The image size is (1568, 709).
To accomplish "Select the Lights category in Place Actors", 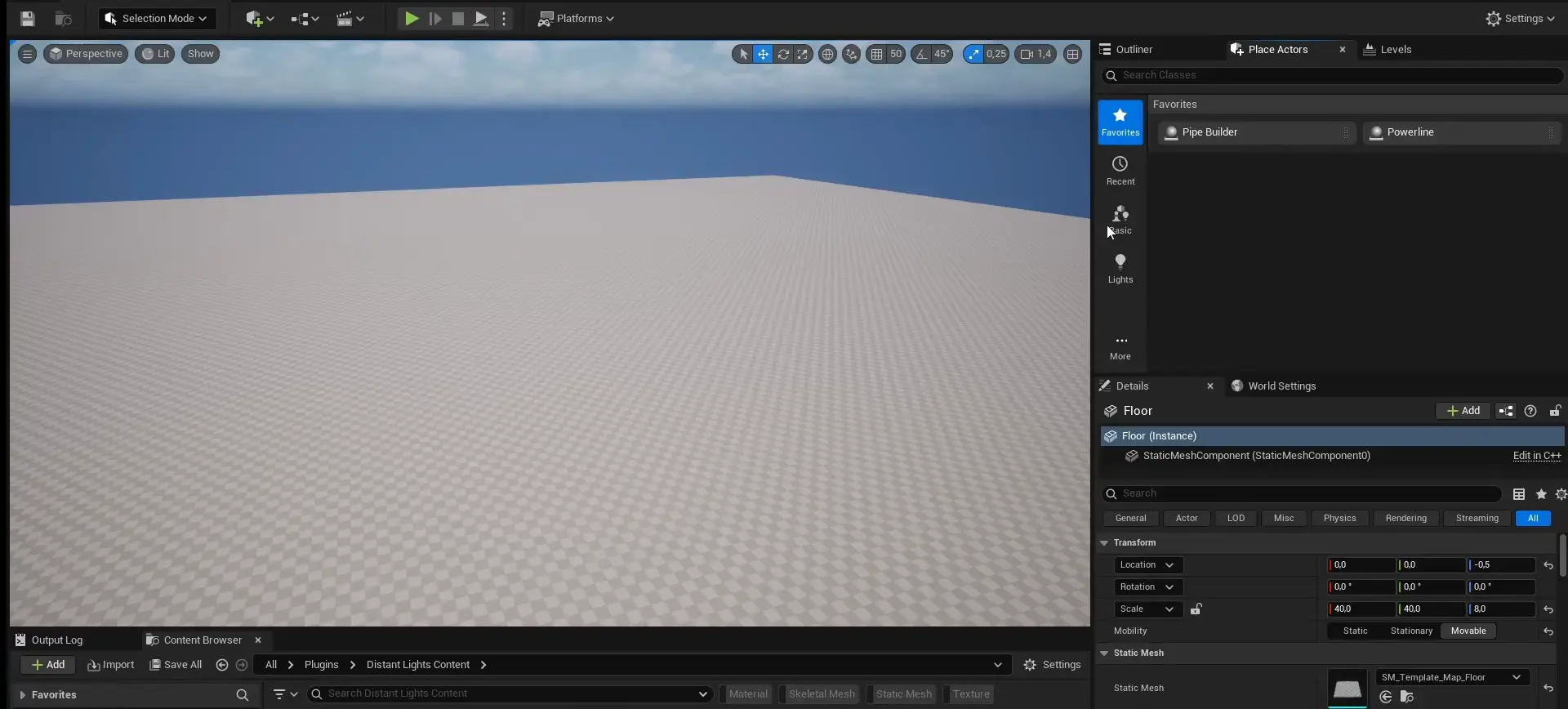I will click(x=1120, y=269).
